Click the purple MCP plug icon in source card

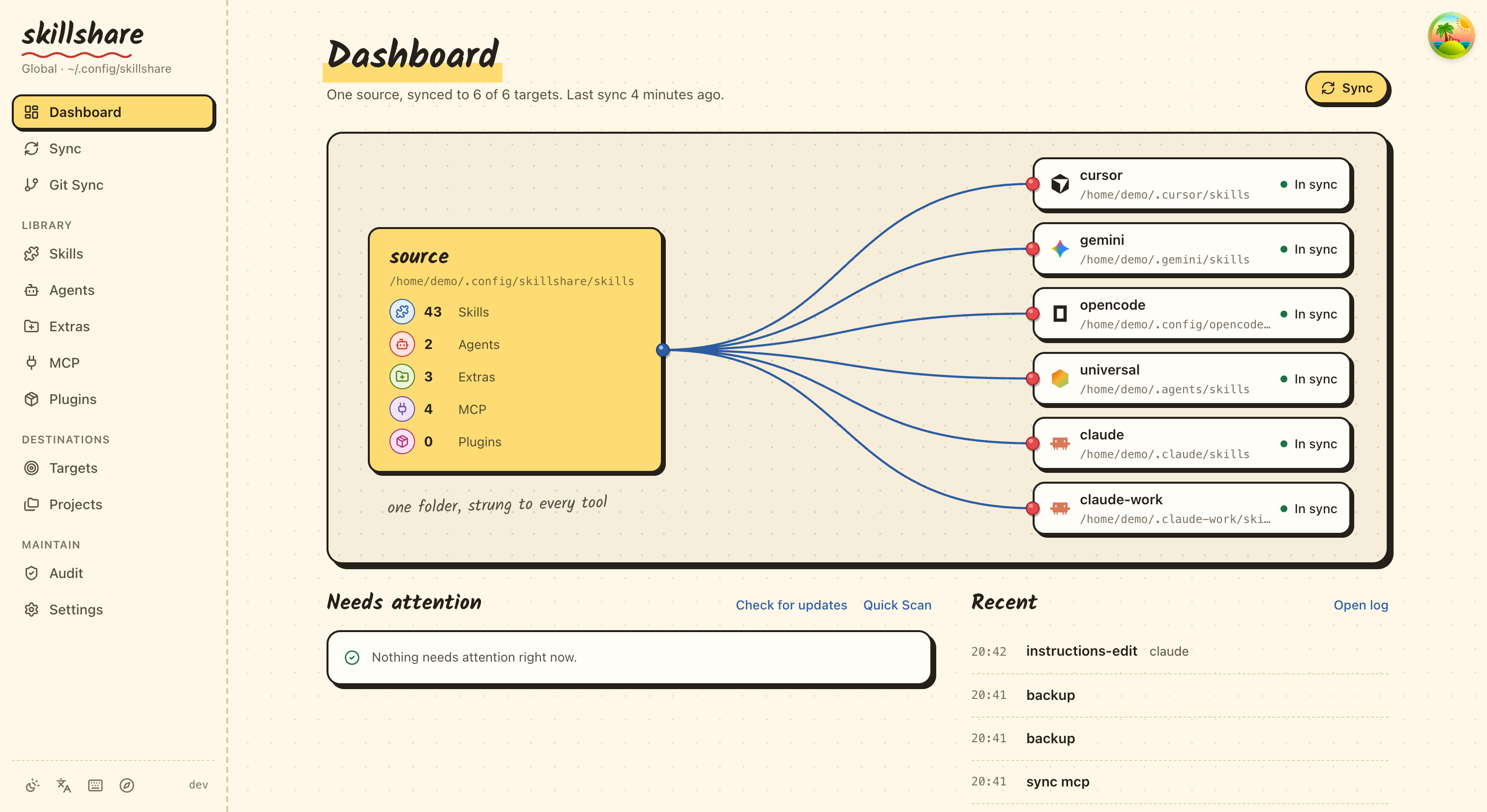coord(402,408)
